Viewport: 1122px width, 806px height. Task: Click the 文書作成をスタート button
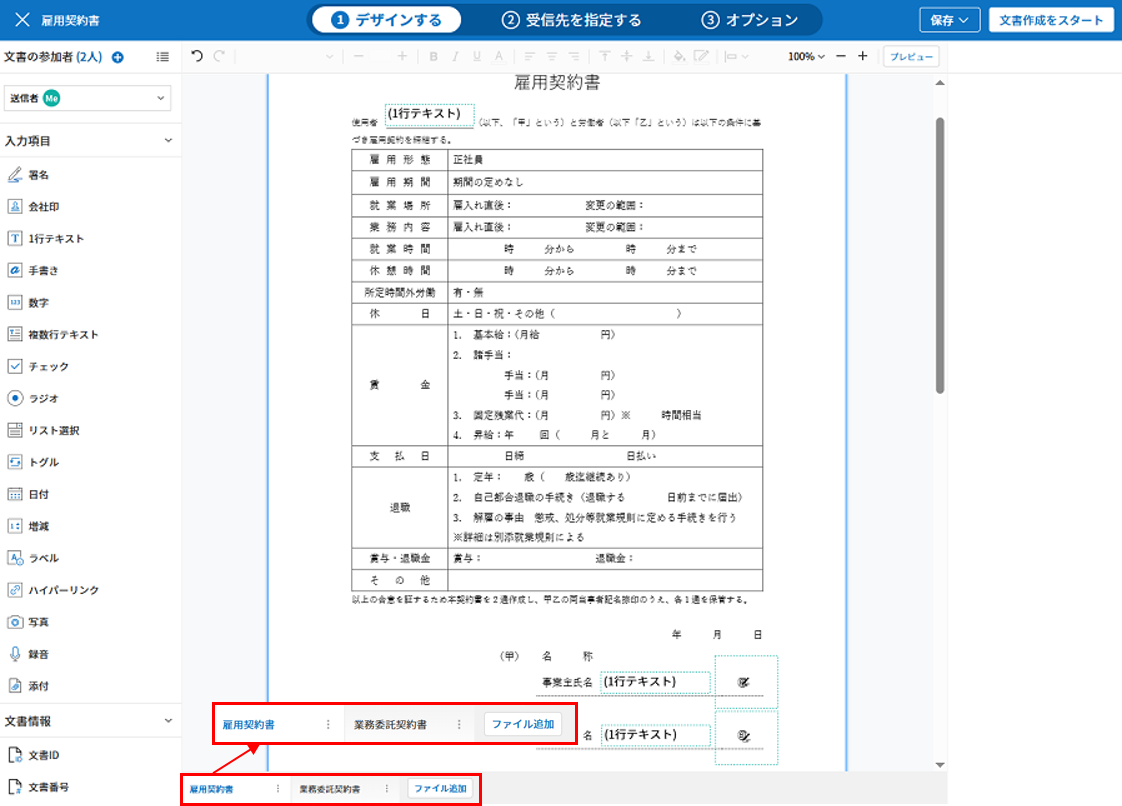(x=1051, y=20)
